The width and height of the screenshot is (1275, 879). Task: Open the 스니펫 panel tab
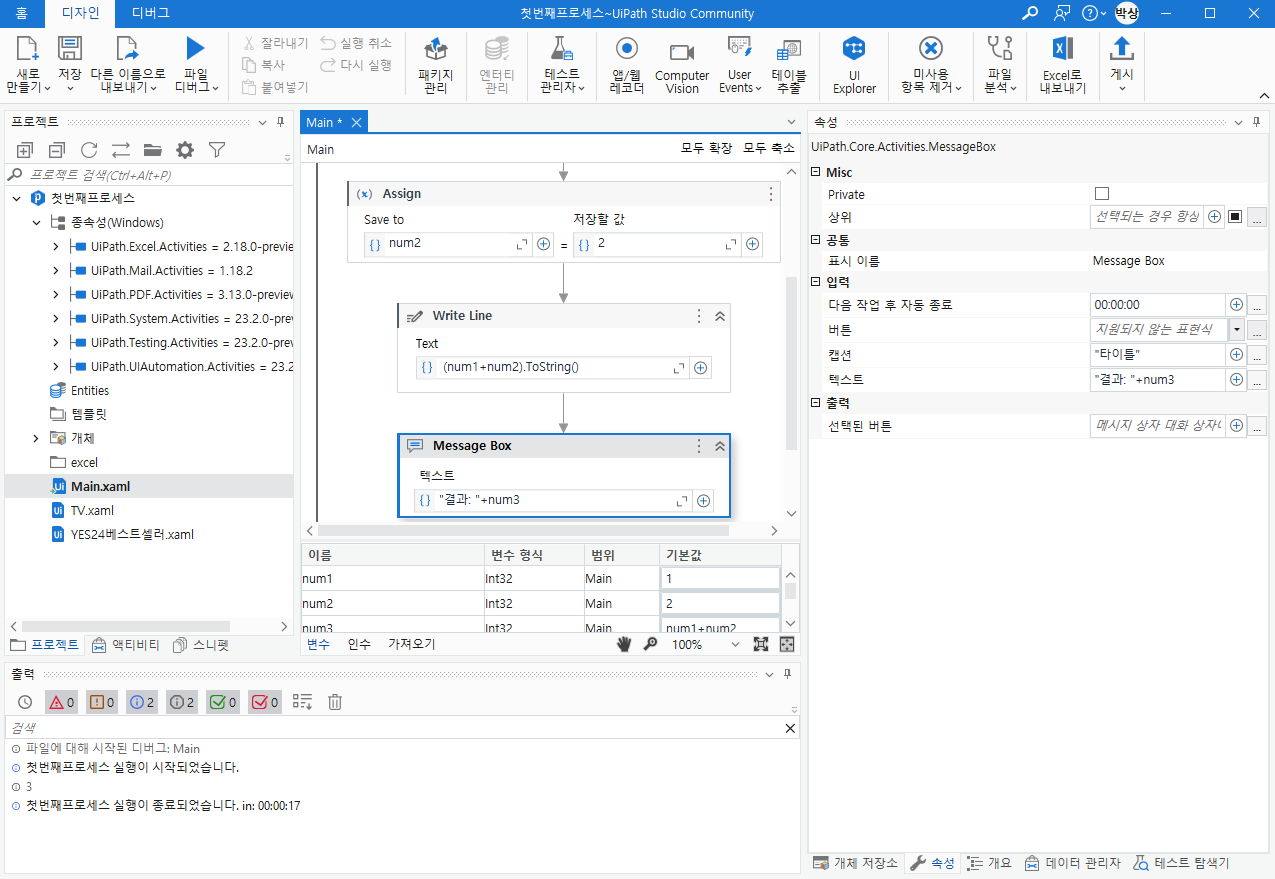201,645
